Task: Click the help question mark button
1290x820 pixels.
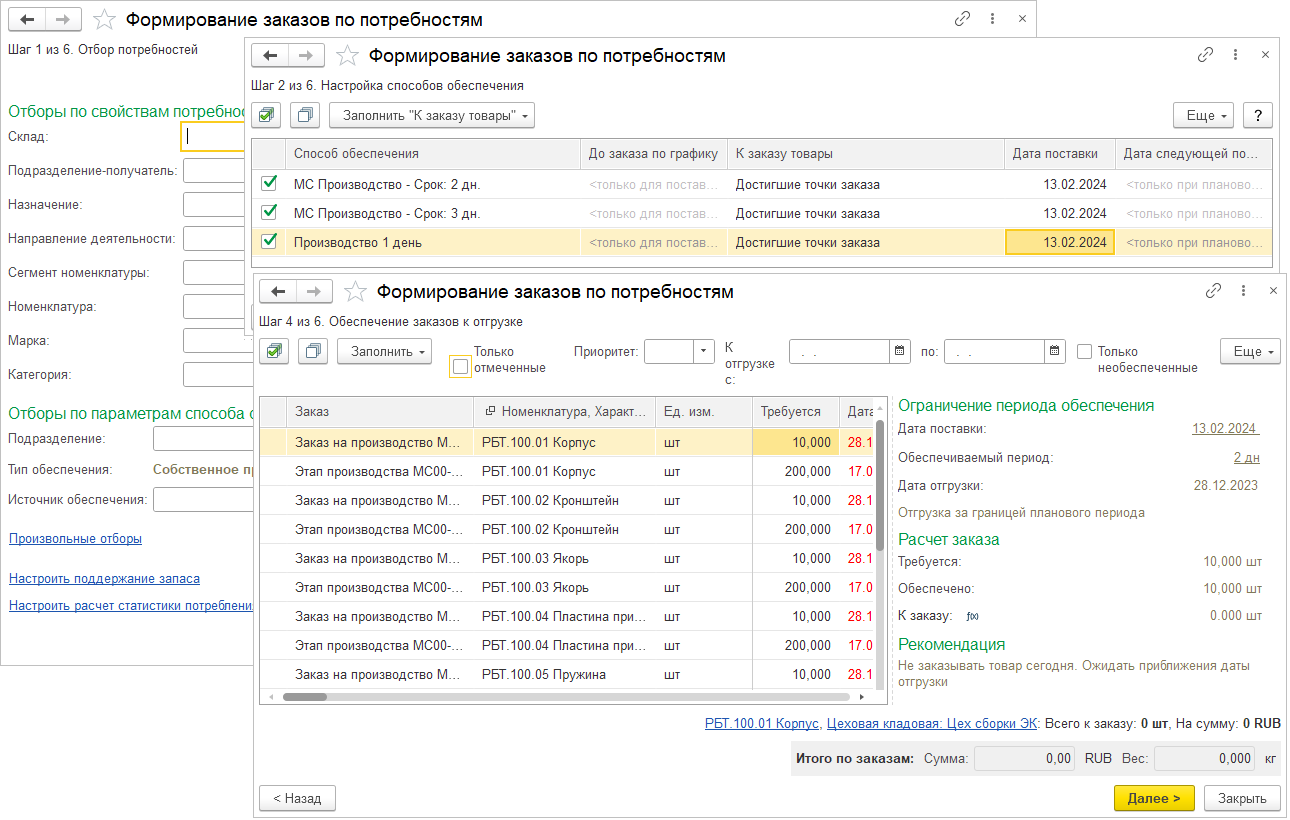Action: tap(1257, 115)
